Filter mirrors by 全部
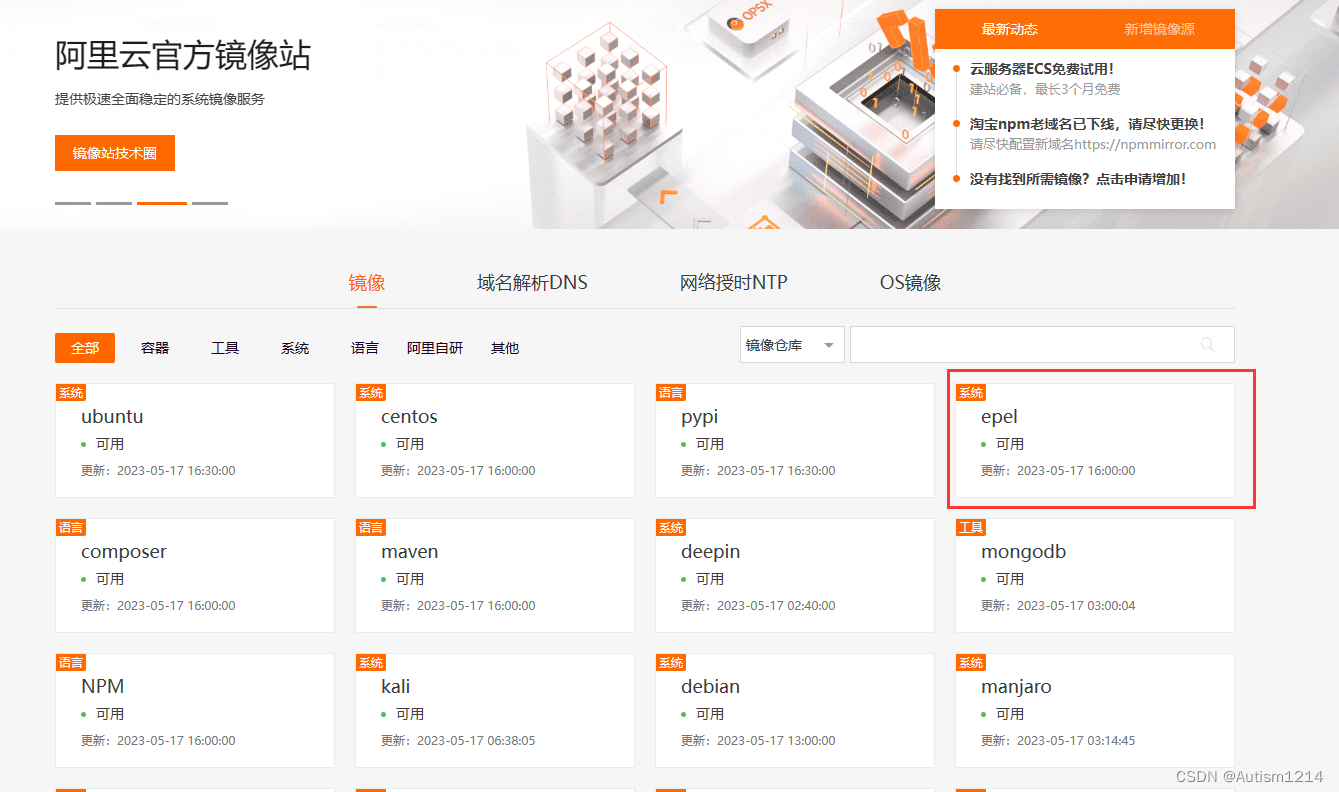1339x792 pixels. pyautogui.click(x=85, y=348)
